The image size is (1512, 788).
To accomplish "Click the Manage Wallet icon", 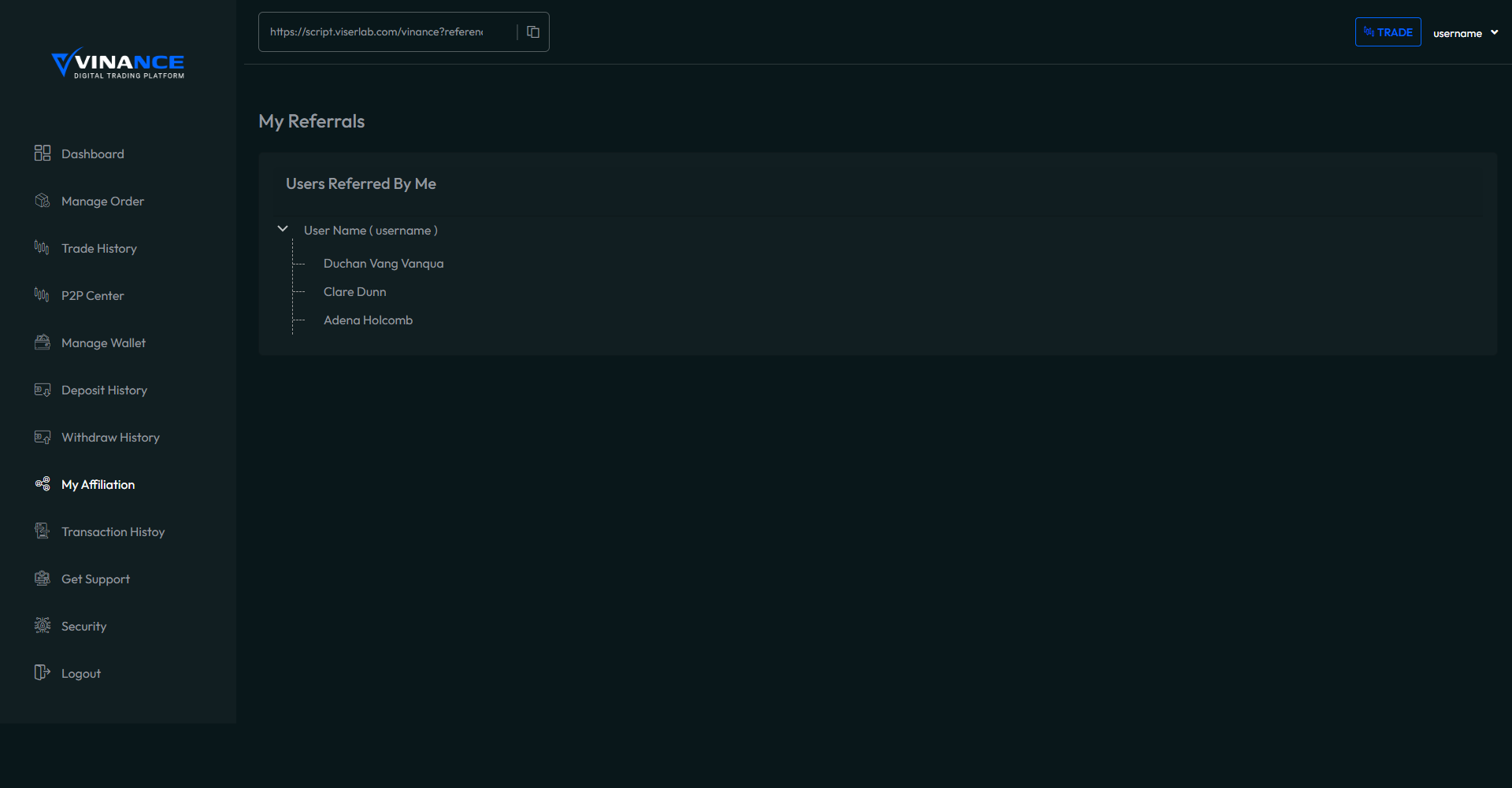I will pos(43,342).
